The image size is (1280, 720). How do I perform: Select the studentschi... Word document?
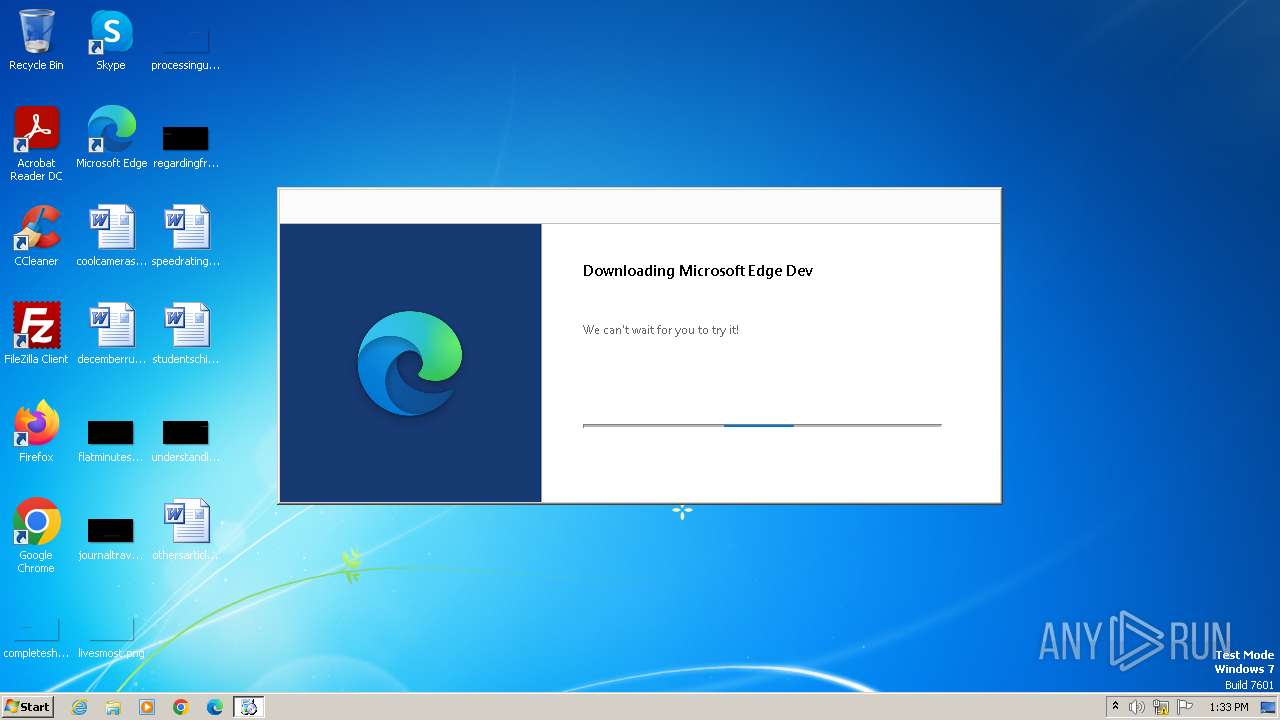185,334
